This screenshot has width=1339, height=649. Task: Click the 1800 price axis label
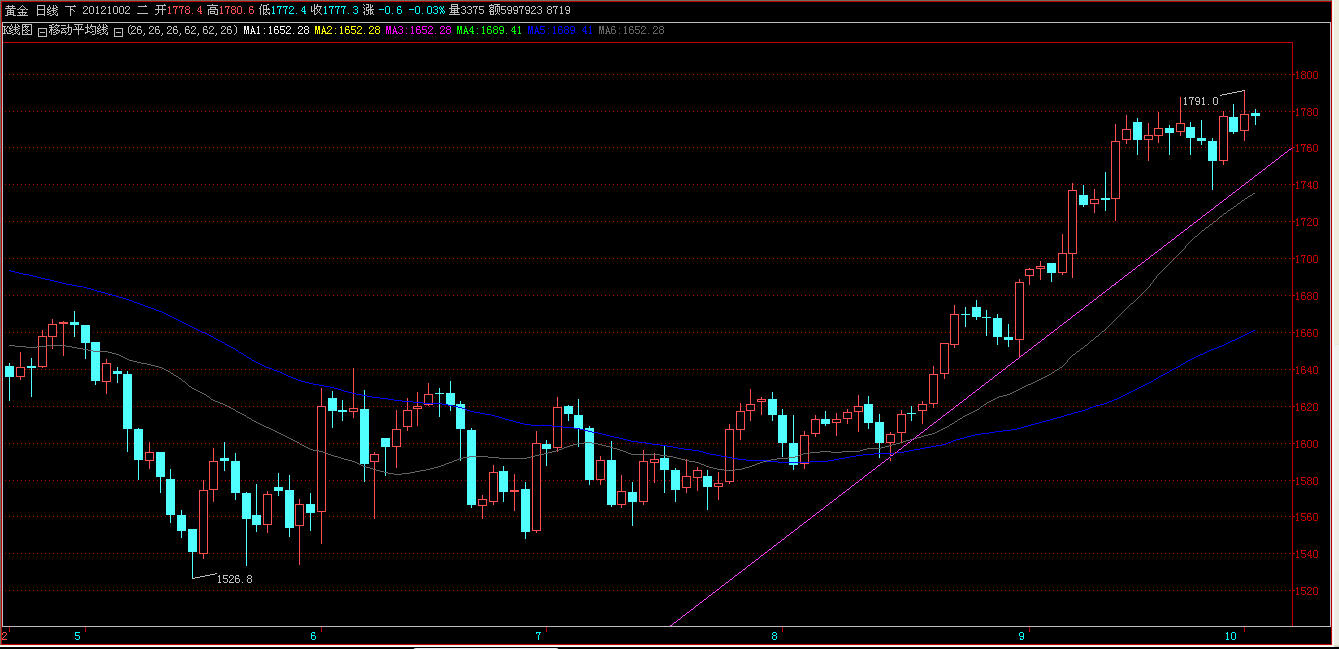pyautogui.click(x=1307, y=75)
